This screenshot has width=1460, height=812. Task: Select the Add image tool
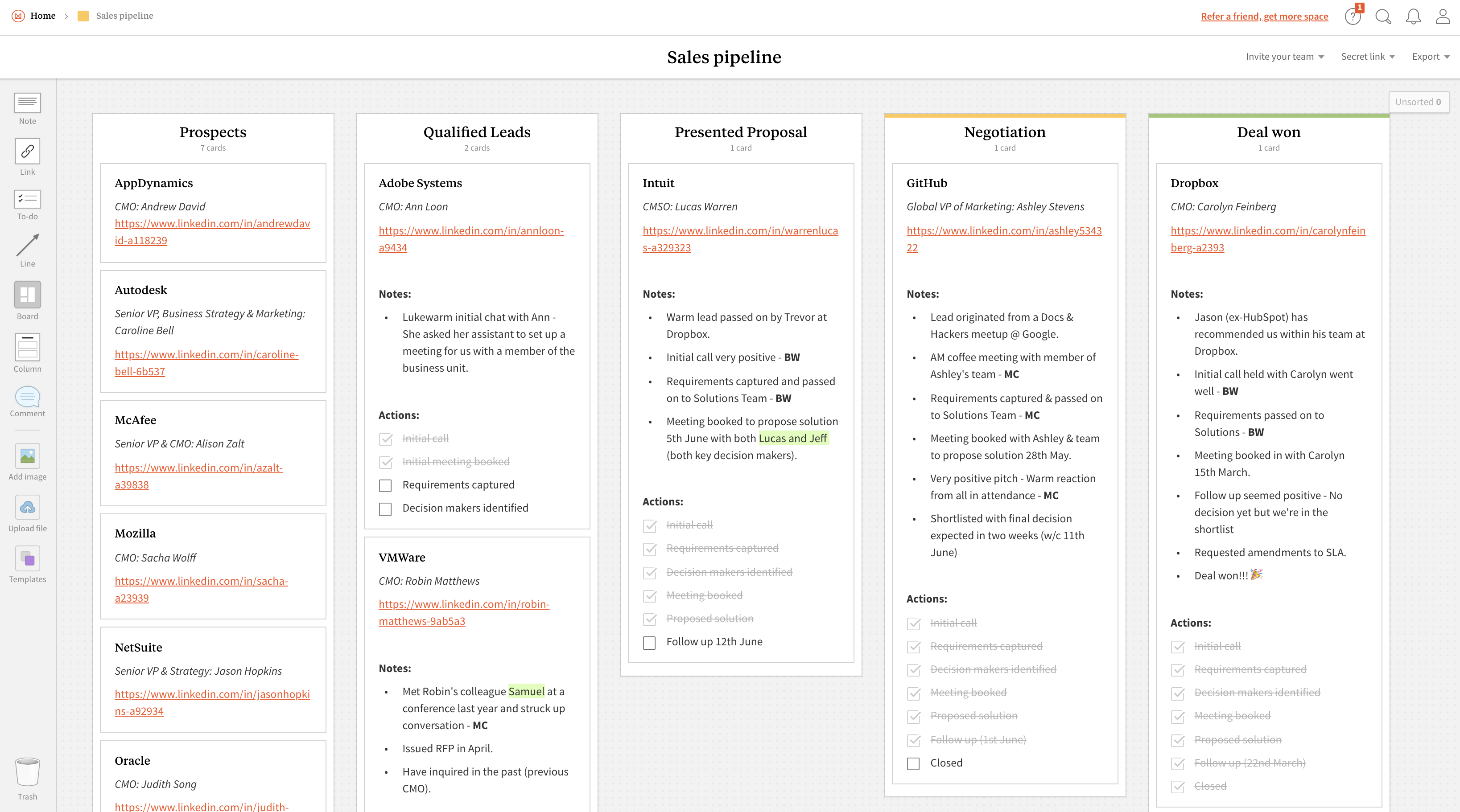pos(27,462)
